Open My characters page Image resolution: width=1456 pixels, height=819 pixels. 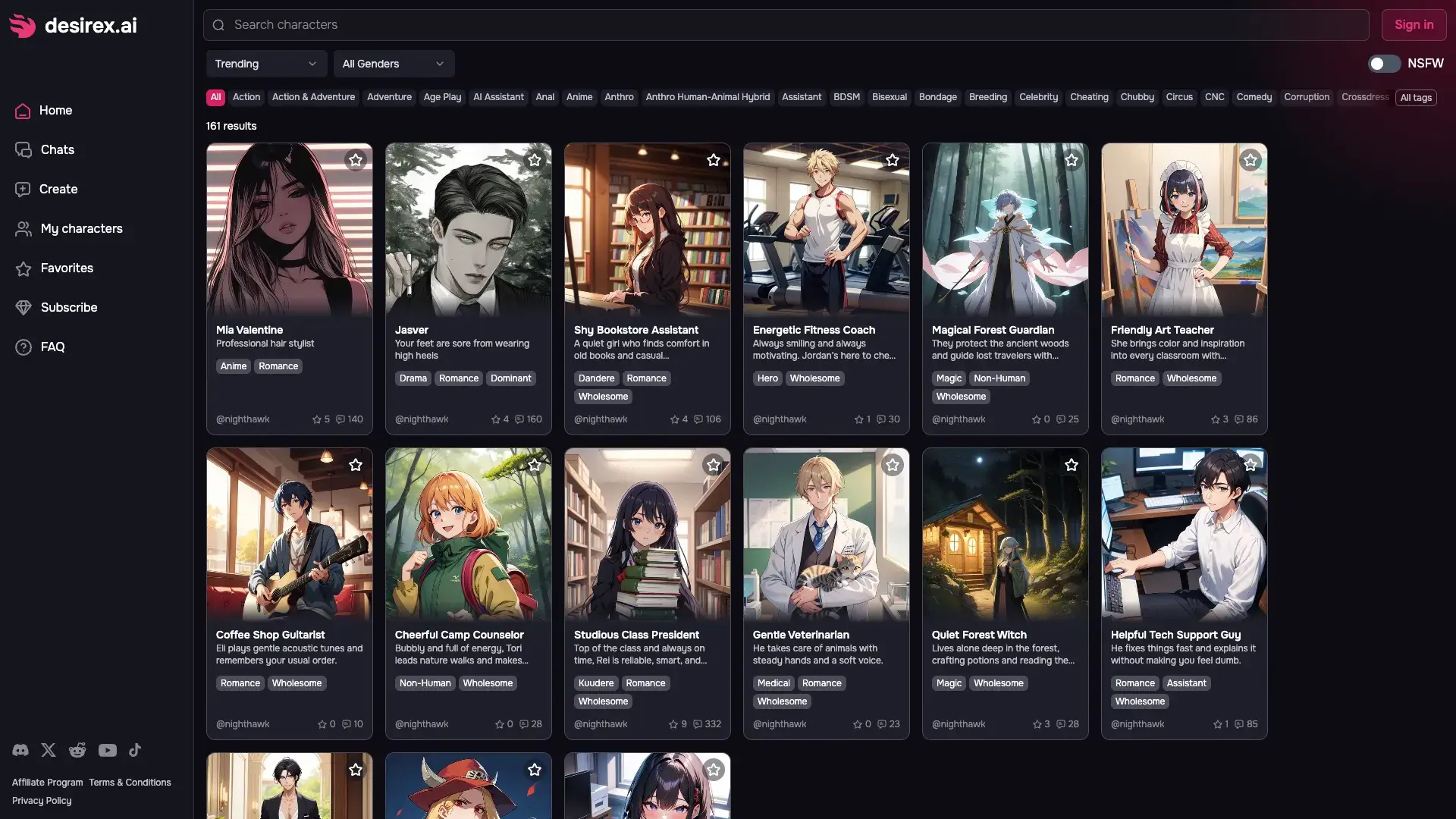[81, 228]
